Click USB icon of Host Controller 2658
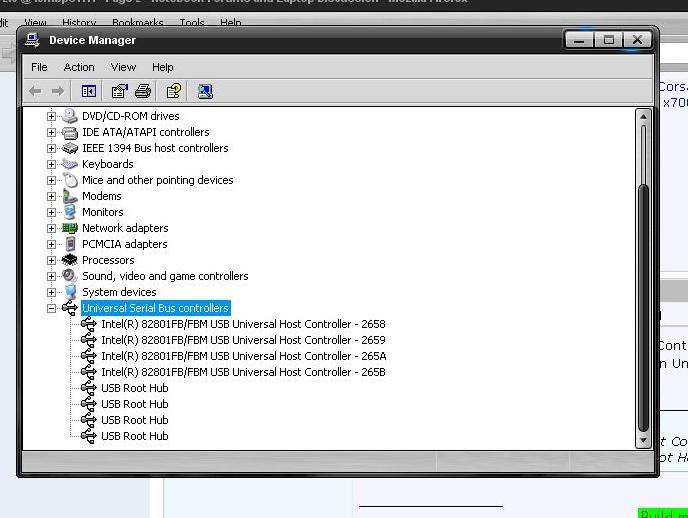The width and height of the screenshot is (688, 518). pyautogui.click(x=89, y=324)
